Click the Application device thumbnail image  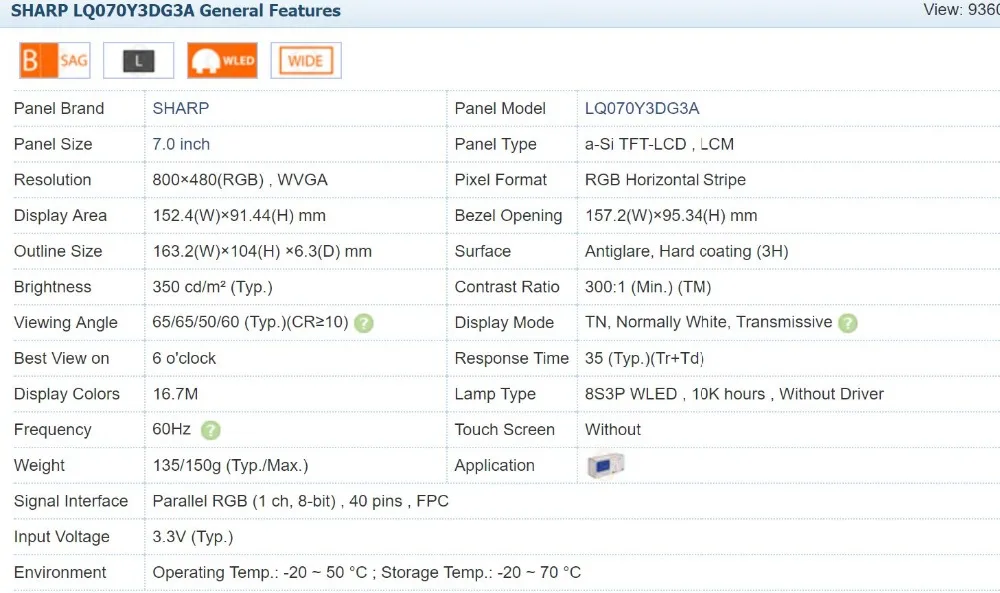[x=605, y=465]
